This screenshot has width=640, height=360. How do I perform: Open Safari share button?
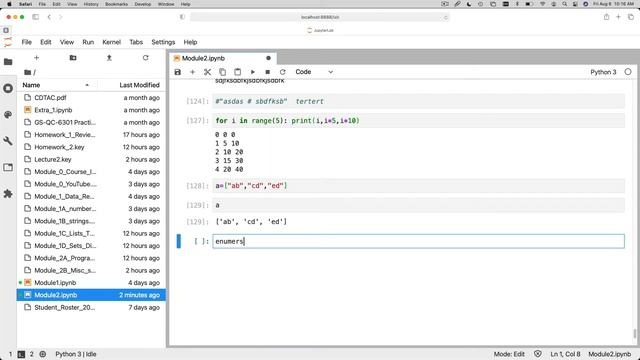click(x=606, y=17)
